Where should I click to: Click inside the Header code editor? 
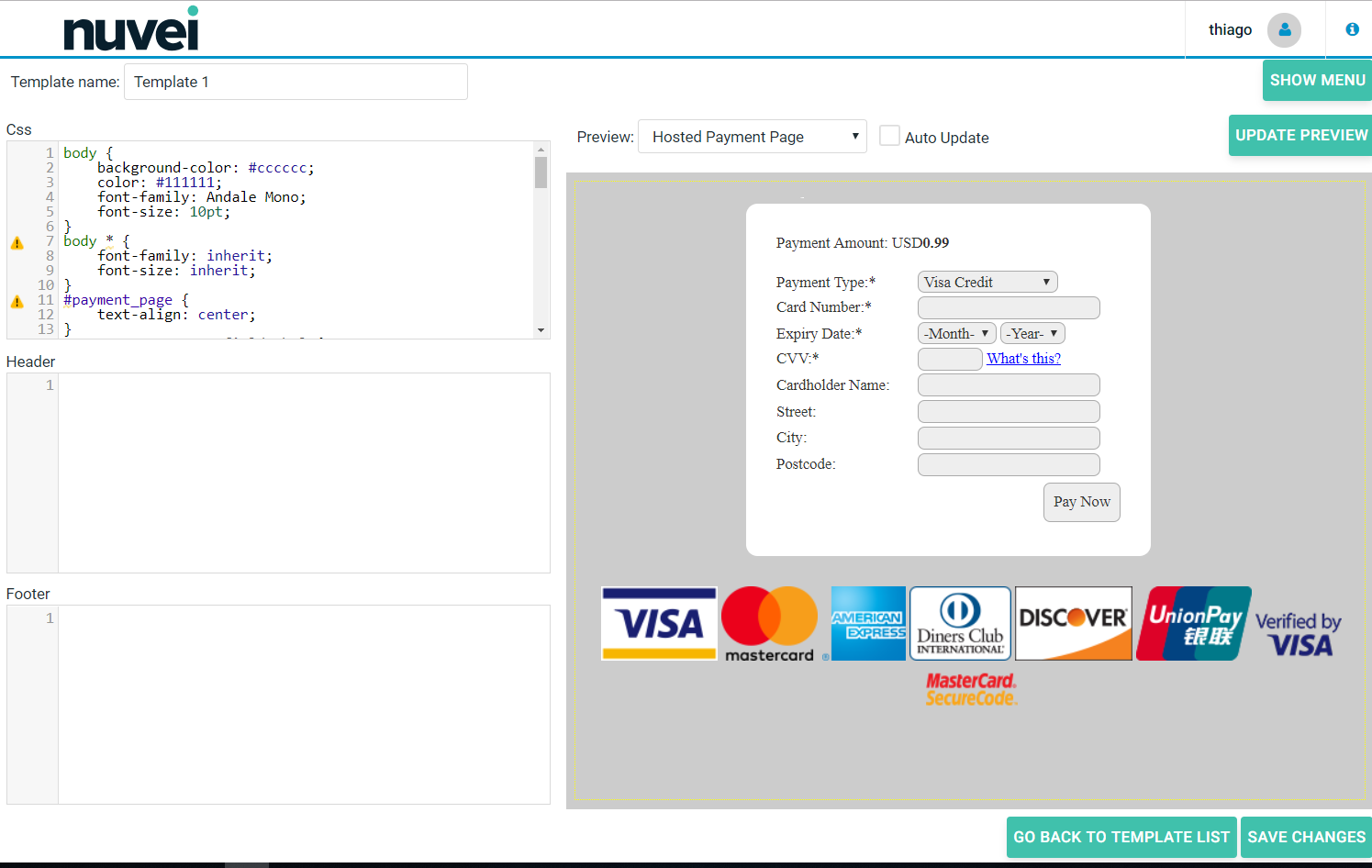(x=304, y=473)
